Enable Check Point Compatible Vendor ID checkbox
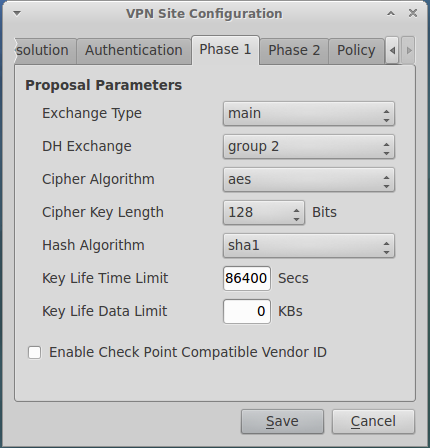The height and width of the screenshot is (448, 430). click(35, 352)
